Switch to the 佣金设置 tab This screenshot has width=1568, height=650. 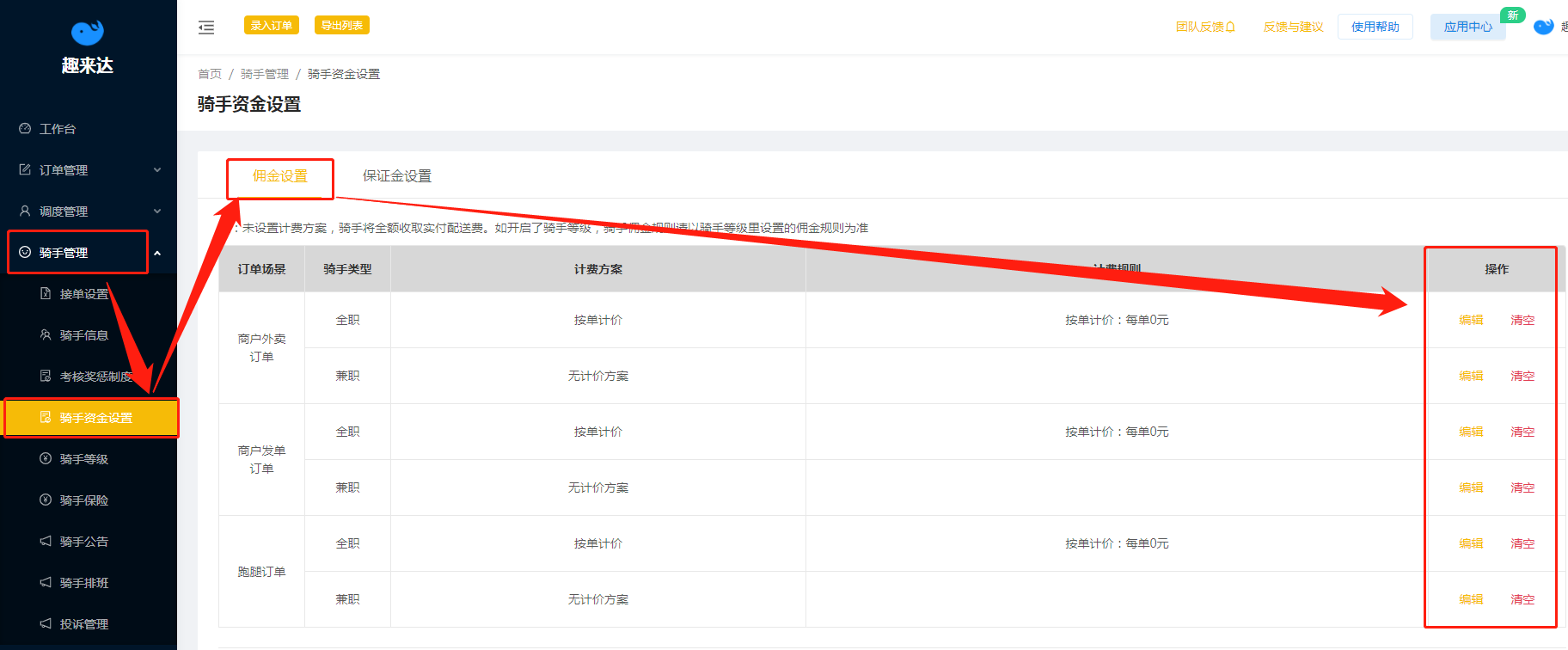(280, 176)
